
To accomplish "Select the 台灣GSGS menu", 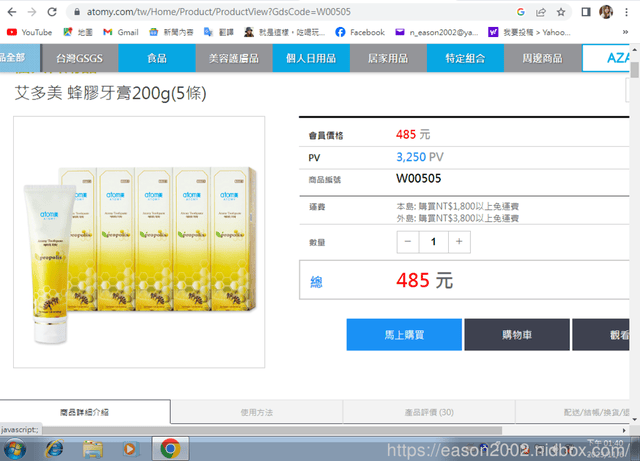I will coord(80,58).
